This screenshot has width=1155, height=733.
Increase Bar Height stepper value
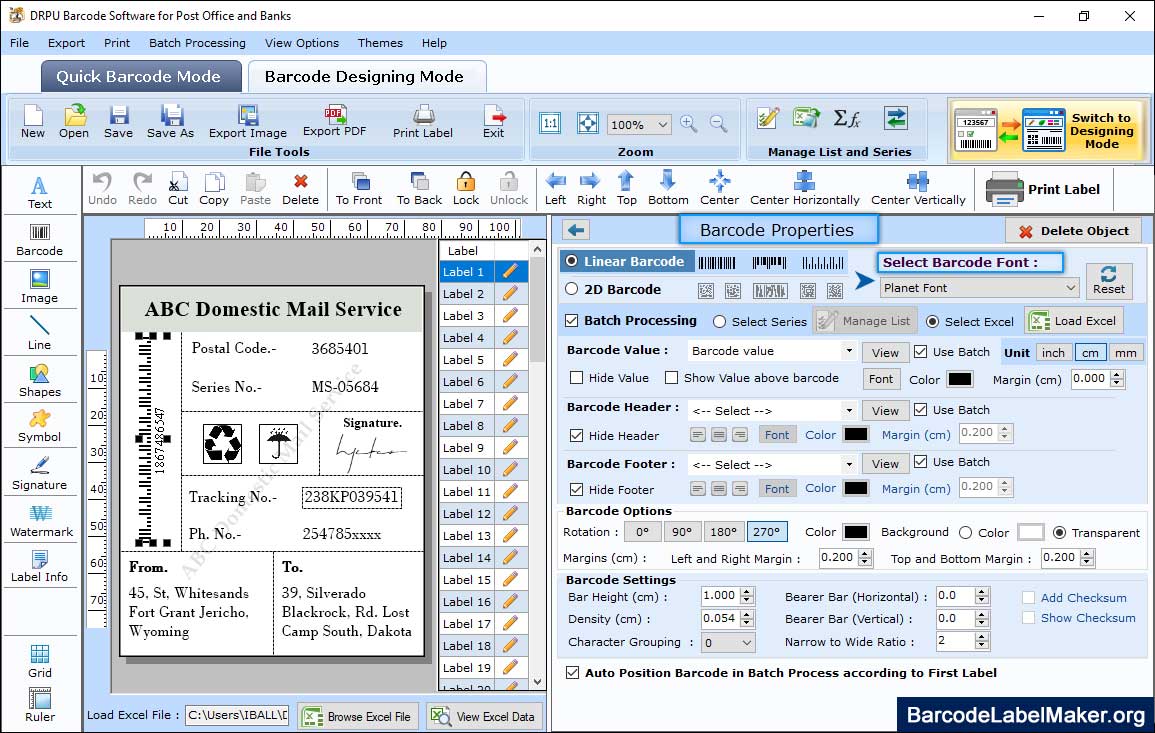pyautogui.click(x=748, y=592)
